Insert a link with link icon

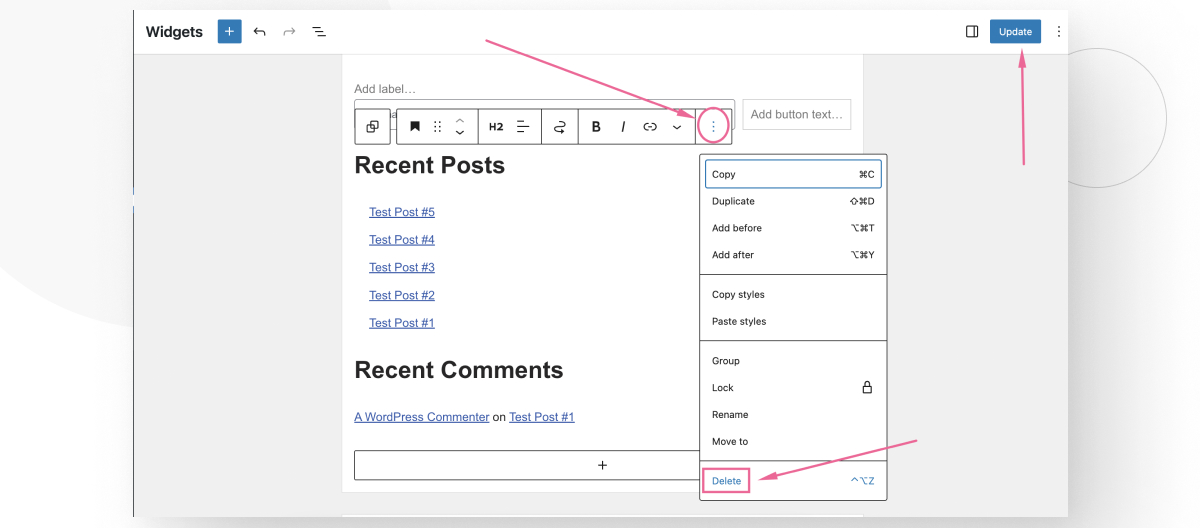pyautogui.click(x=650, y=127)
